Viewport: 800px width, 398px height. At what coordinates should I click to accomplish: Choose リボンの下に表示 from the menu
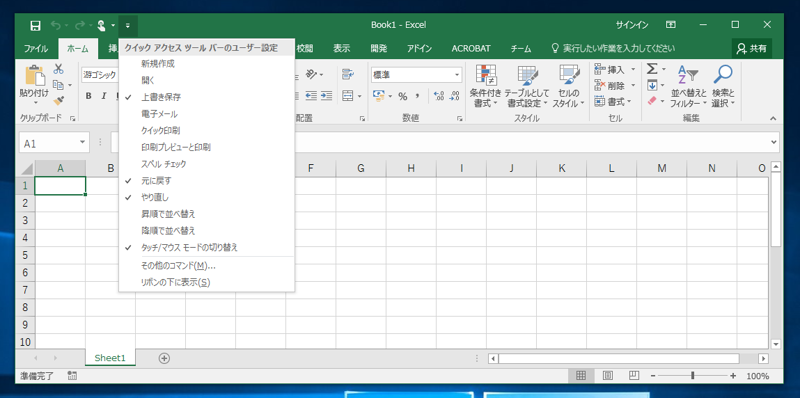pyautogui.click(x=207, y=282)
